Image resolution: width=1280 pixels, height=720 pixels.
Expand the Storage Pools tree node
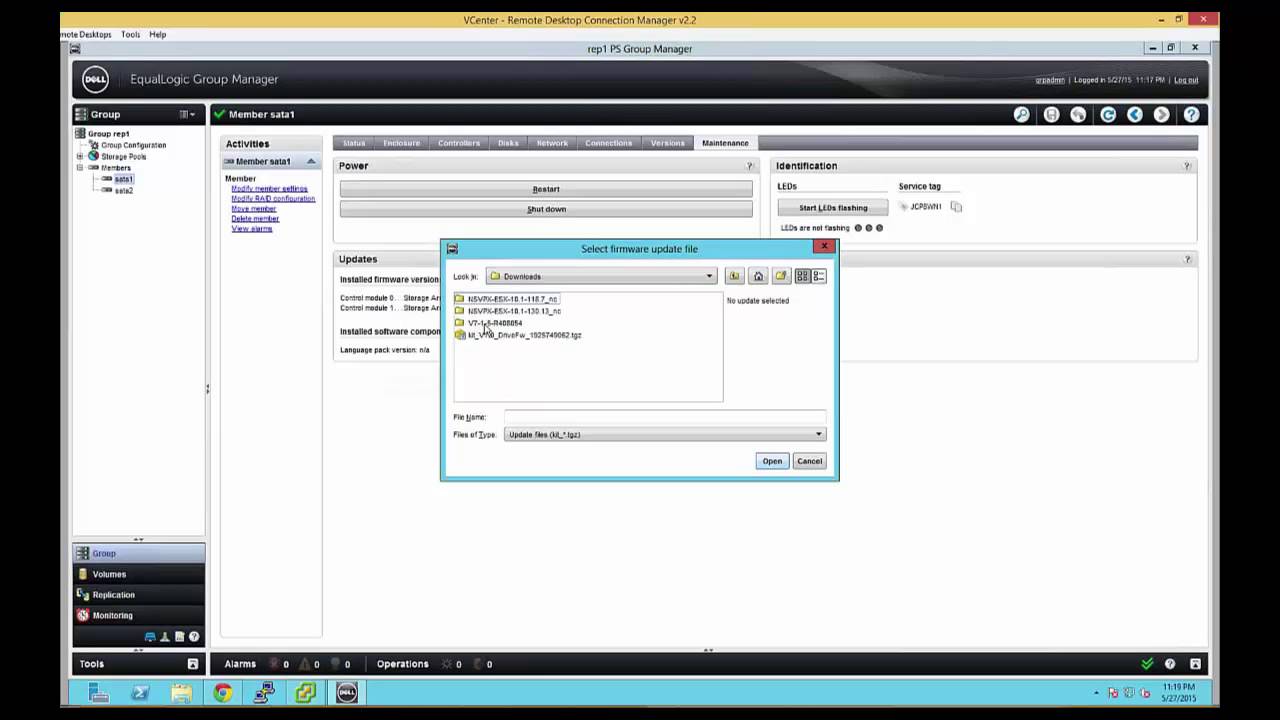coord(80,157)
